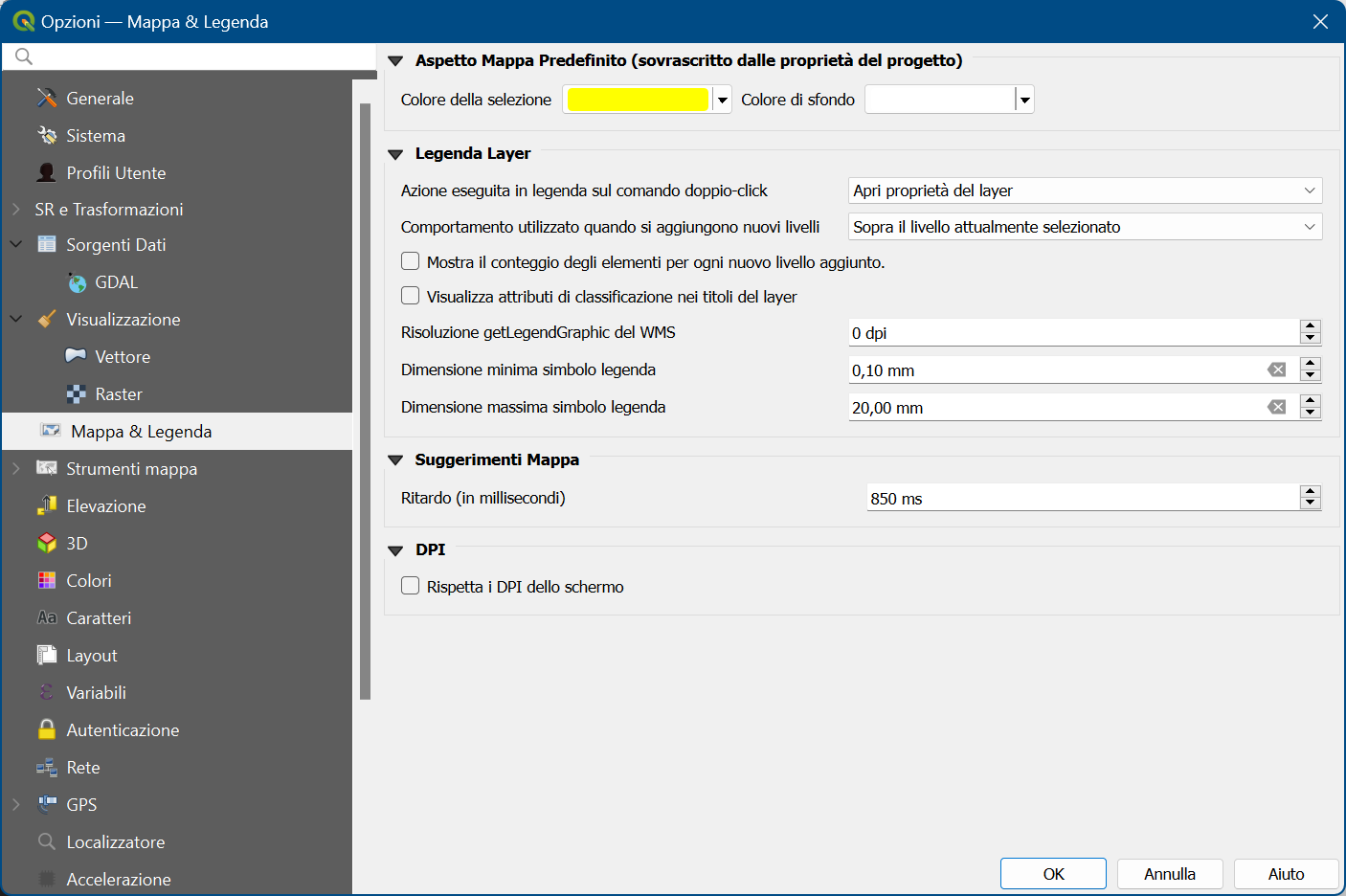Clear the Dimensione minima simbolo legenda value
Image resolution: width=1346 pixels, height=896 pixels.
[1277, 370]
